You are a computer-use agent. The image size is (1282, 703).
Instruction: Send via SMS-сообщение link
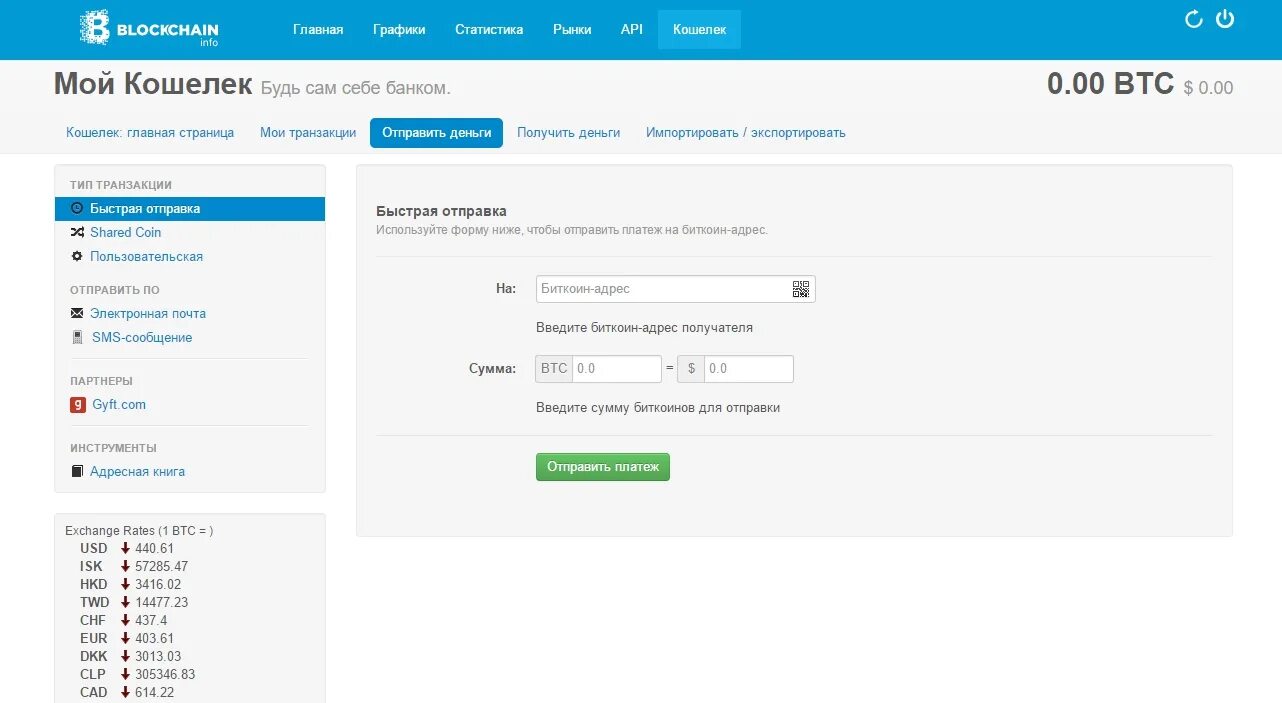pos(142,337)
